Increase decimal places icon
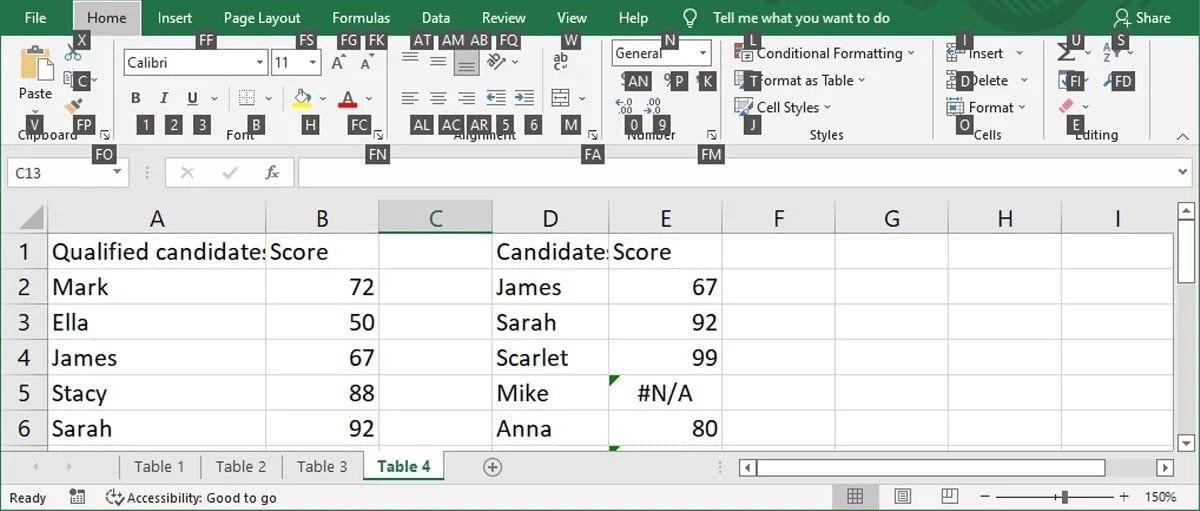The height and width of the screenshot is (511, 1200). point(625,105)
